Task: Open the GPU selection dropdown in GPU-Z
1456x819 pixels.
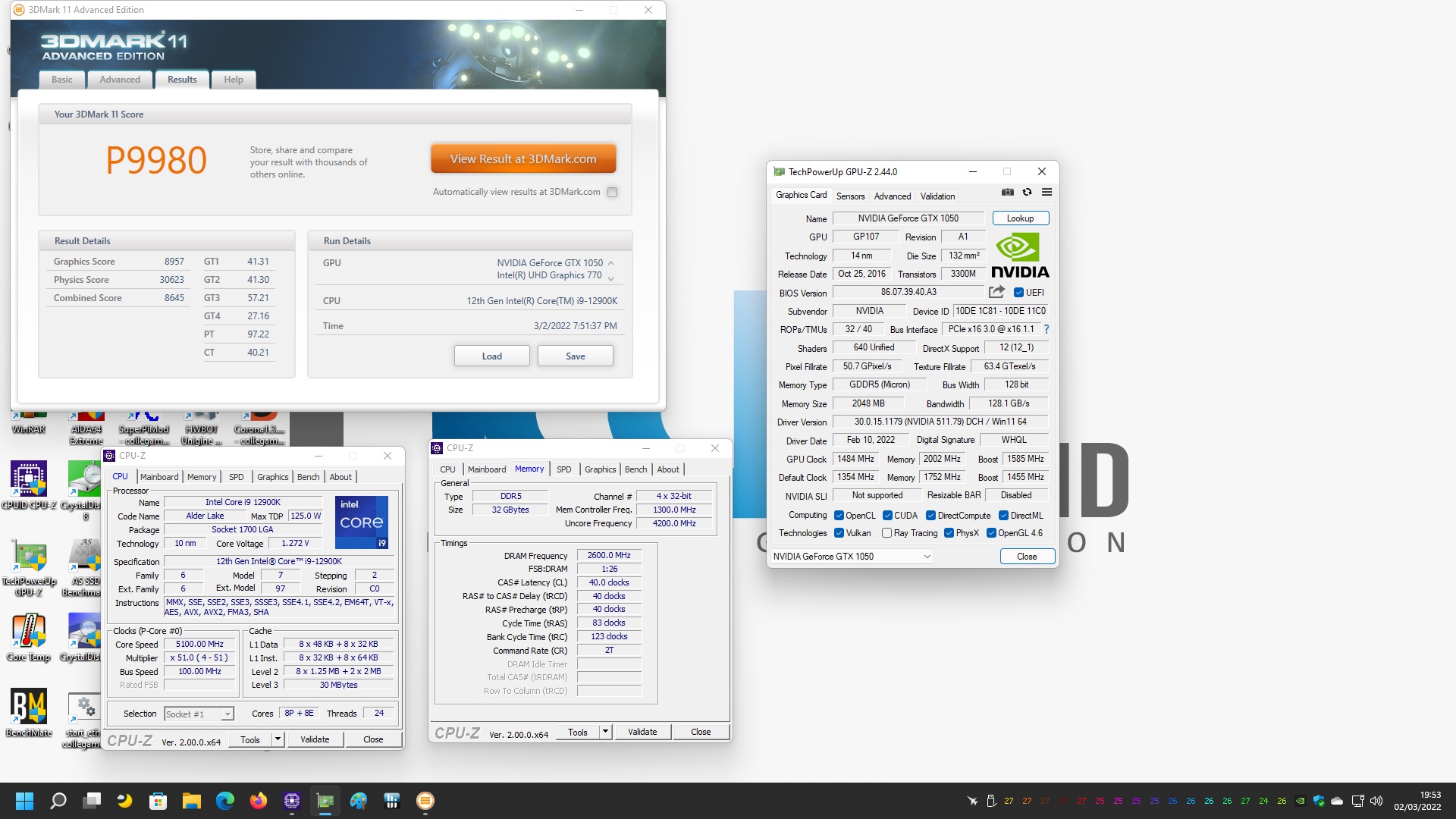Action: (852, 557)
